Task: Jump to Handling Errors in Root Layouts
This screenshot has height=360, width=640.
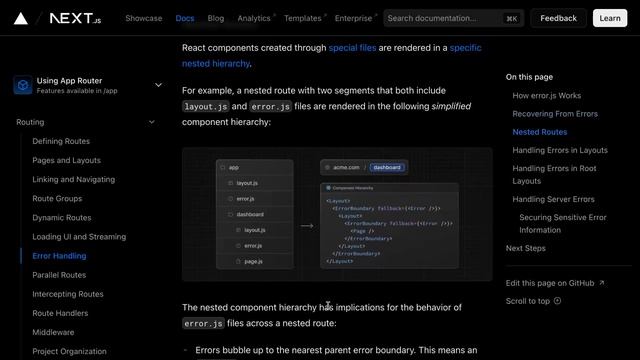Action: pyautogui.click(x=554, y=175)
